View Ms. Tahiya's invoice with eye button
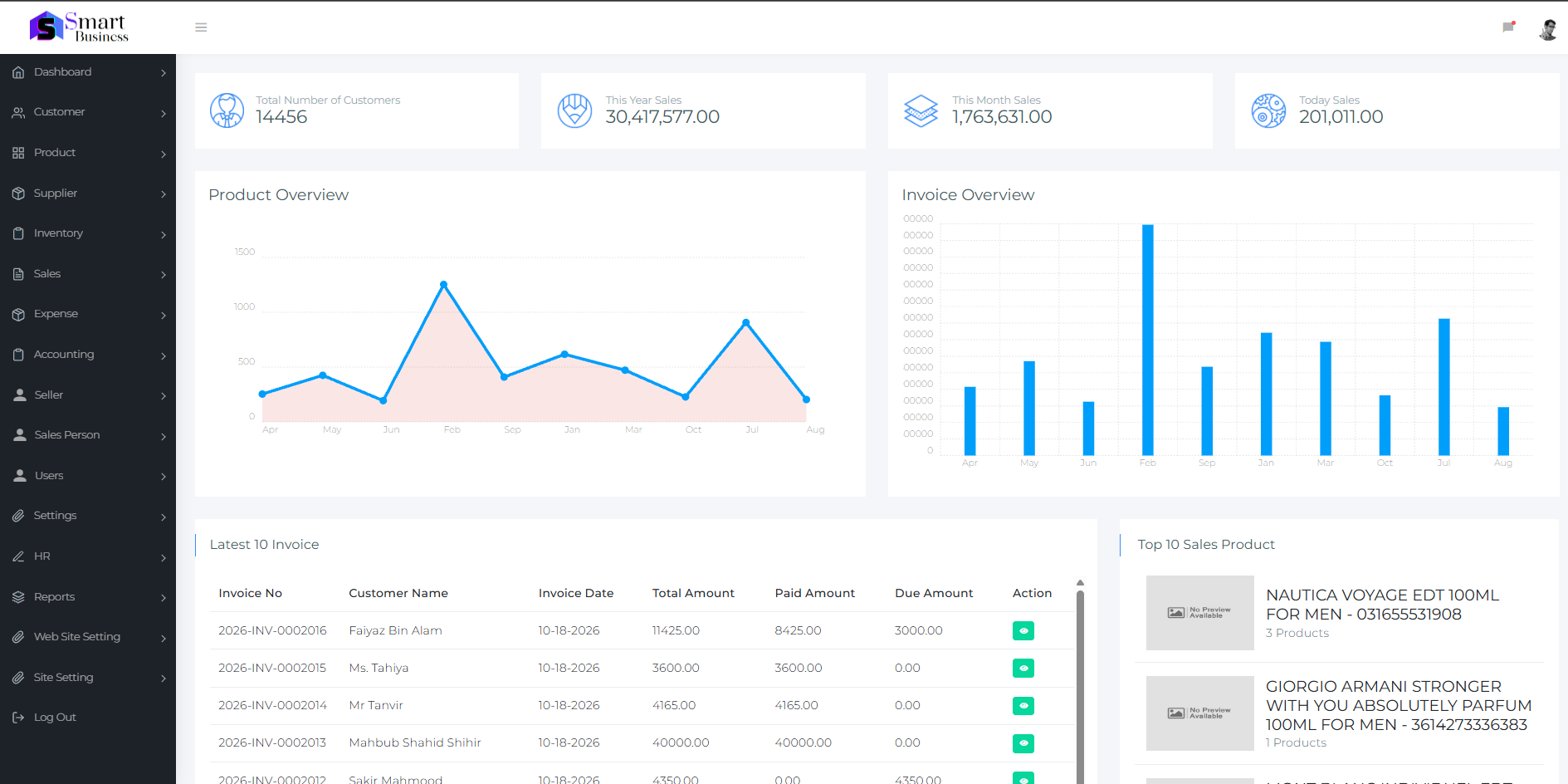Screen dimensions: 1568x784 tap(1023, 669)
